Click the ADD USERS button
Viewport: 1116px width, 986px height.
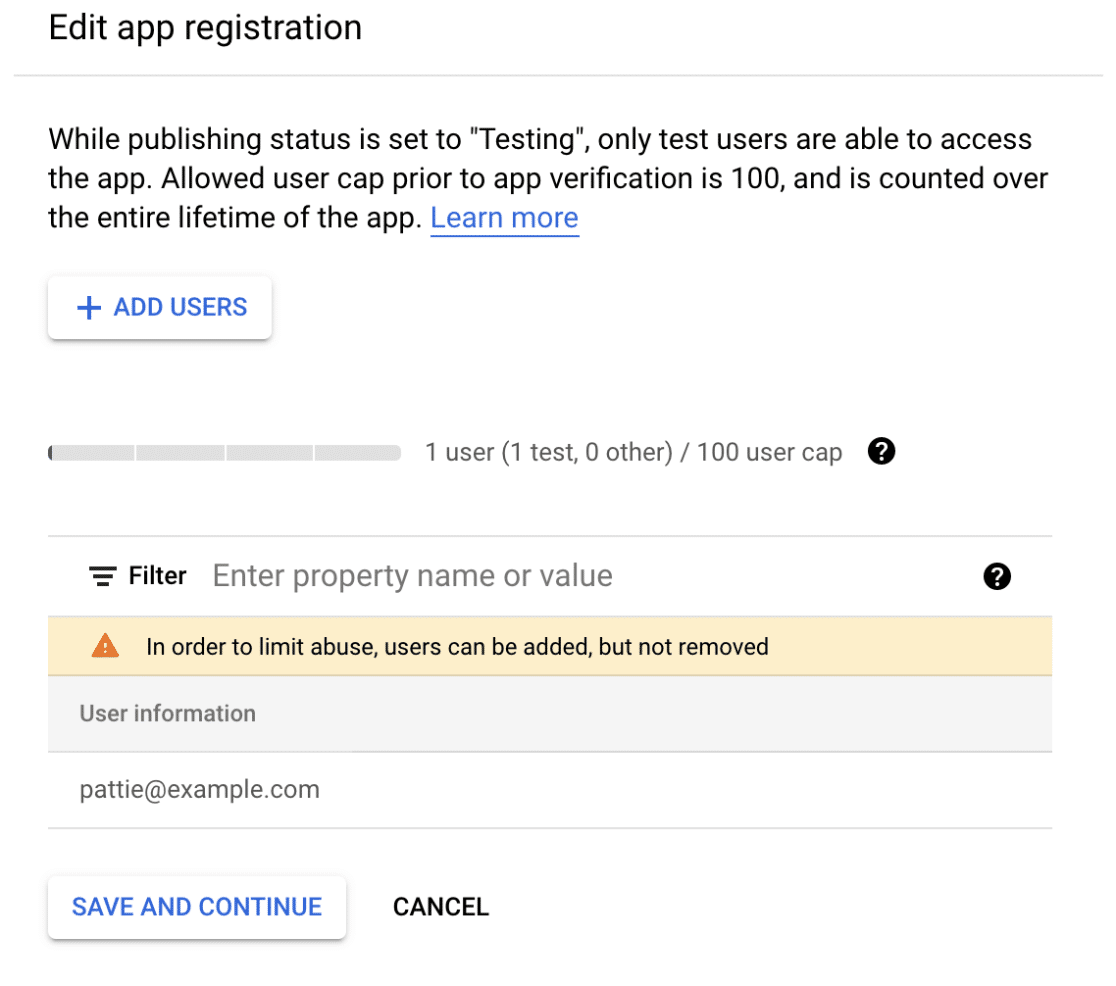159,308
